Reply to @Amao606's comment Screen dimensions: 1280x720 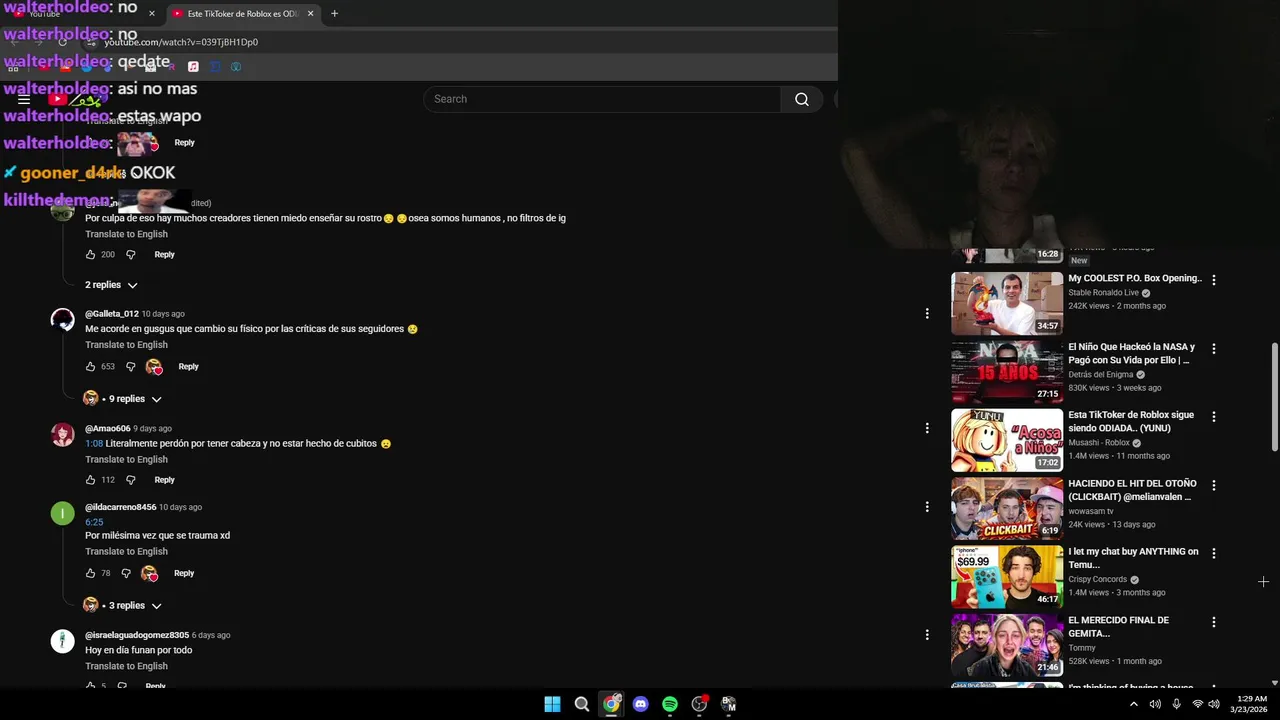[164, 480]
